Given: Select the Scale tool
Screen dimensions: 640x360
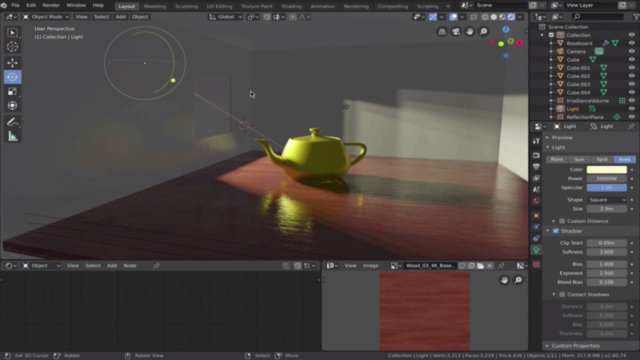Looking at the screenshot, I should (12, 91).
